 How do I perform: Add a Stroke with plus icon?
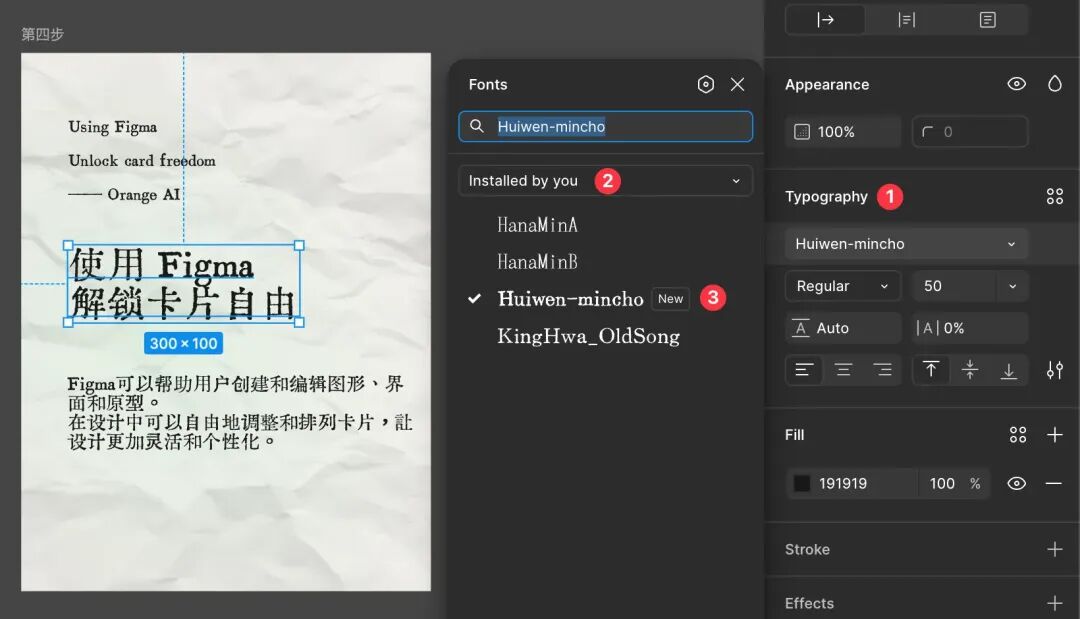pos(1055,549)
